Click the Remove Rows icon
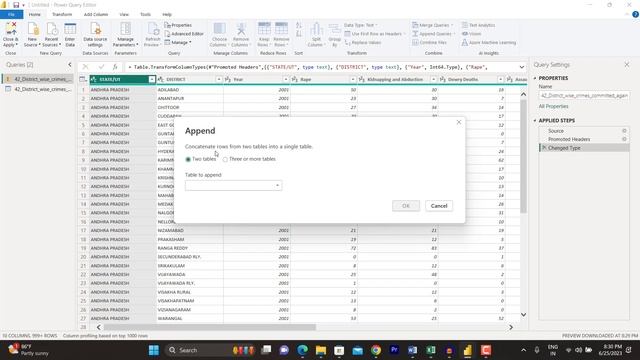640x360 pixels. [281, 34]
